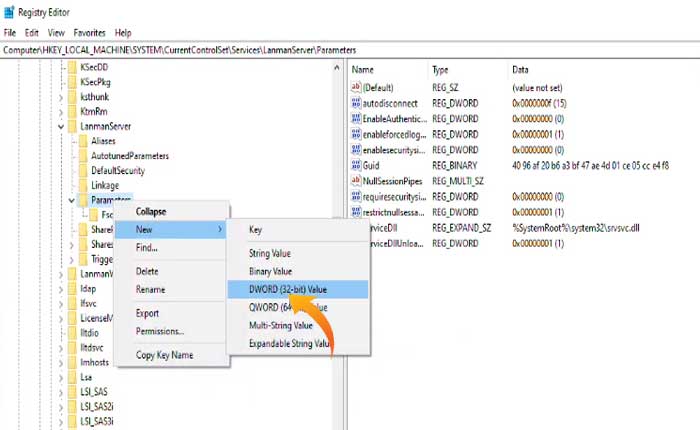The image size is (700, 430).
Task: Expand the ldap tree node
Action: (x=61, y=289)
